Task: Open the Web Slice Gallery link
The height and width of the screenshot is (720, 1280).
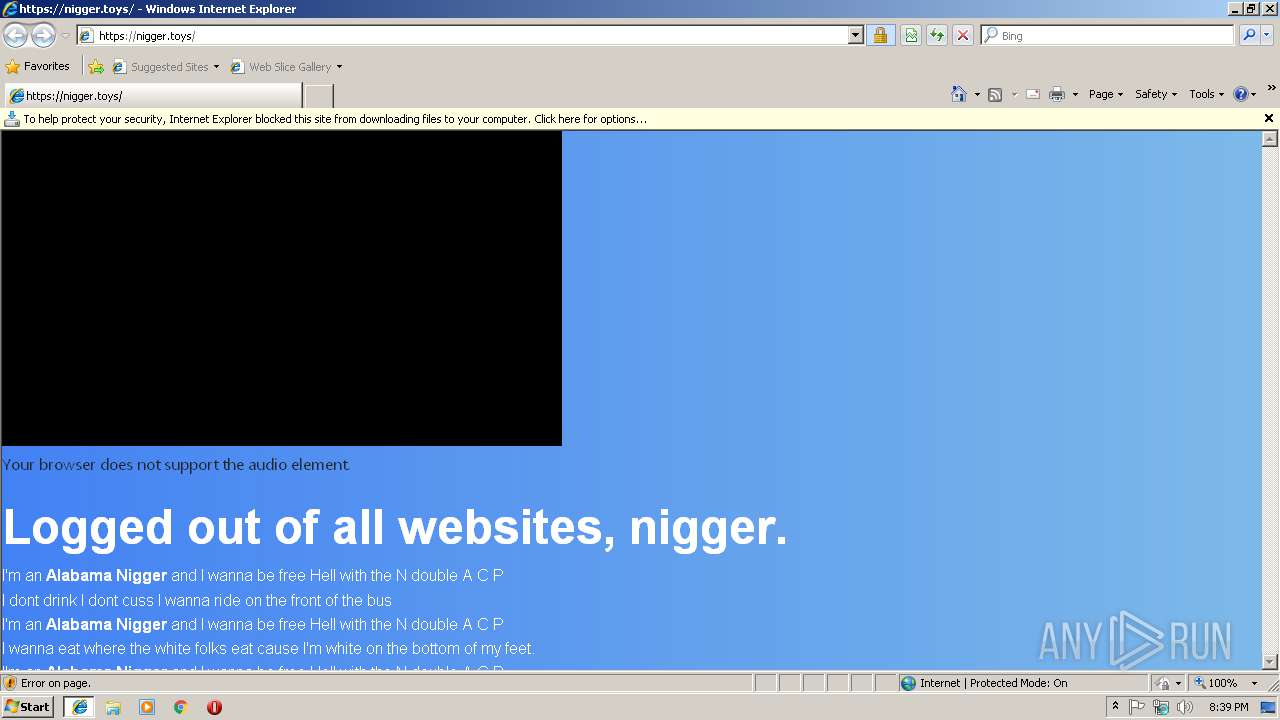Action: (281, 67)
